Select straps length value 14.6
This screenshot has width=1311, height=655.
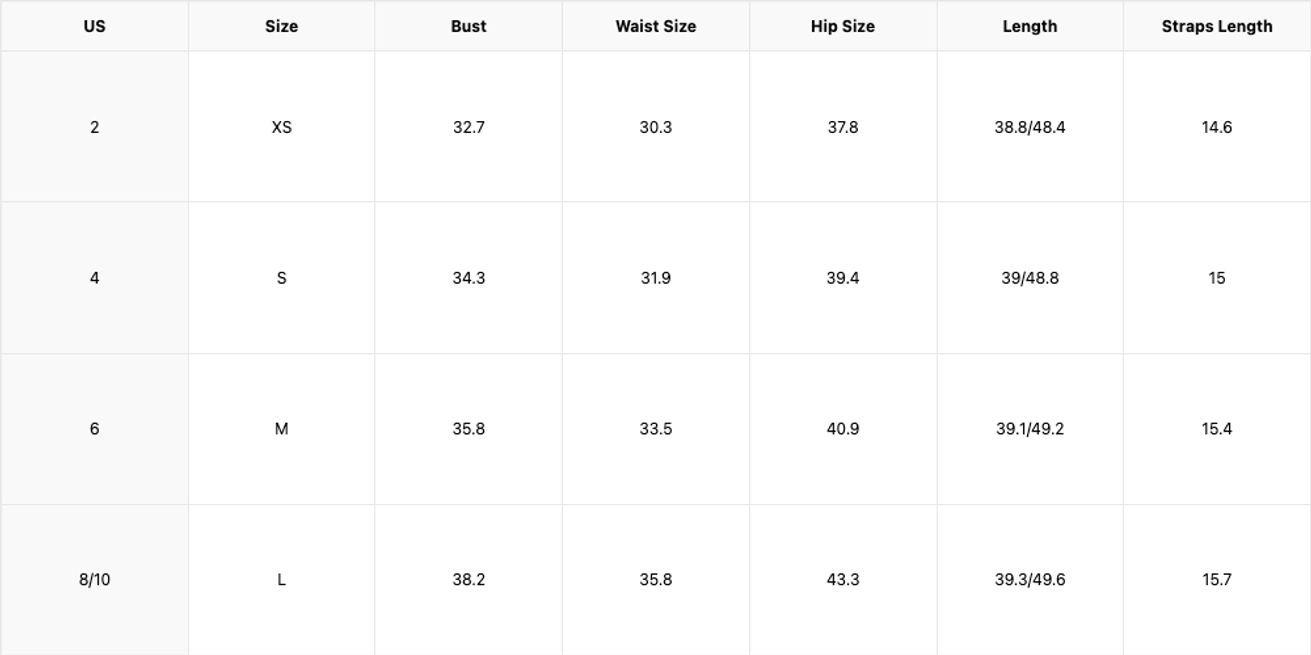(x=1216, y=128)
